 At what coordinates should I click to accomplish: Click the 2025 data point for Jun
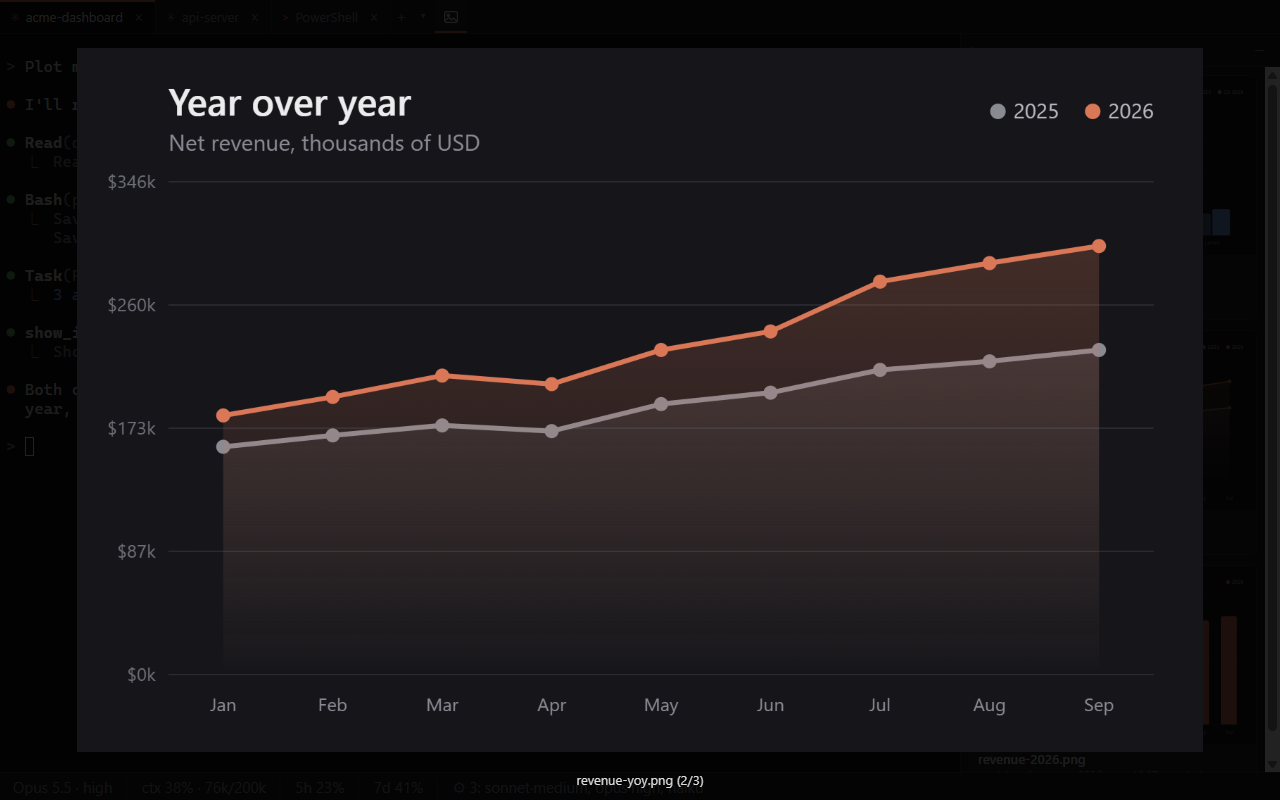[770, 393]
